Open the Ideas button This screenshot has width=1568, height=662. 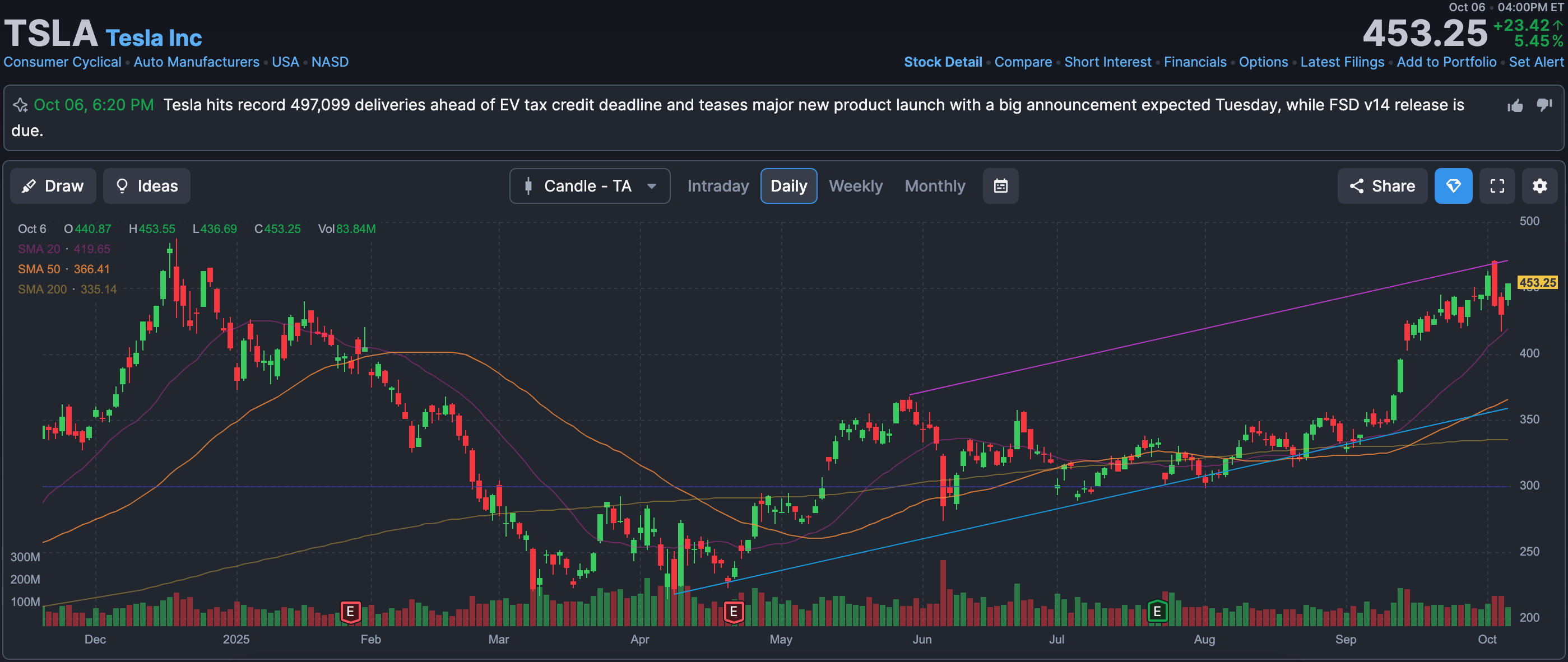point(147,186)
